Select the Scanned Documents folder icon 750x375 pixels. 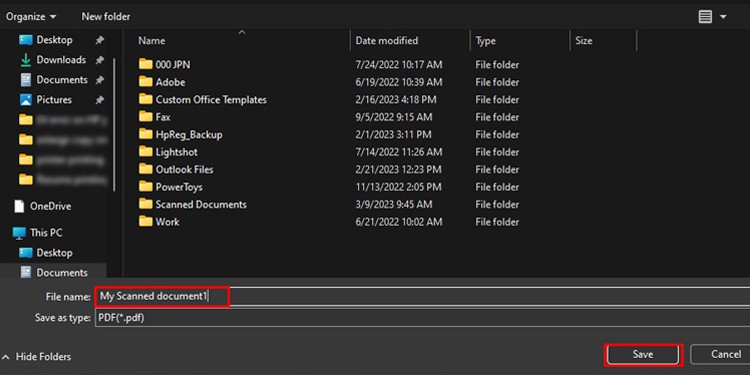pos(145,204)
